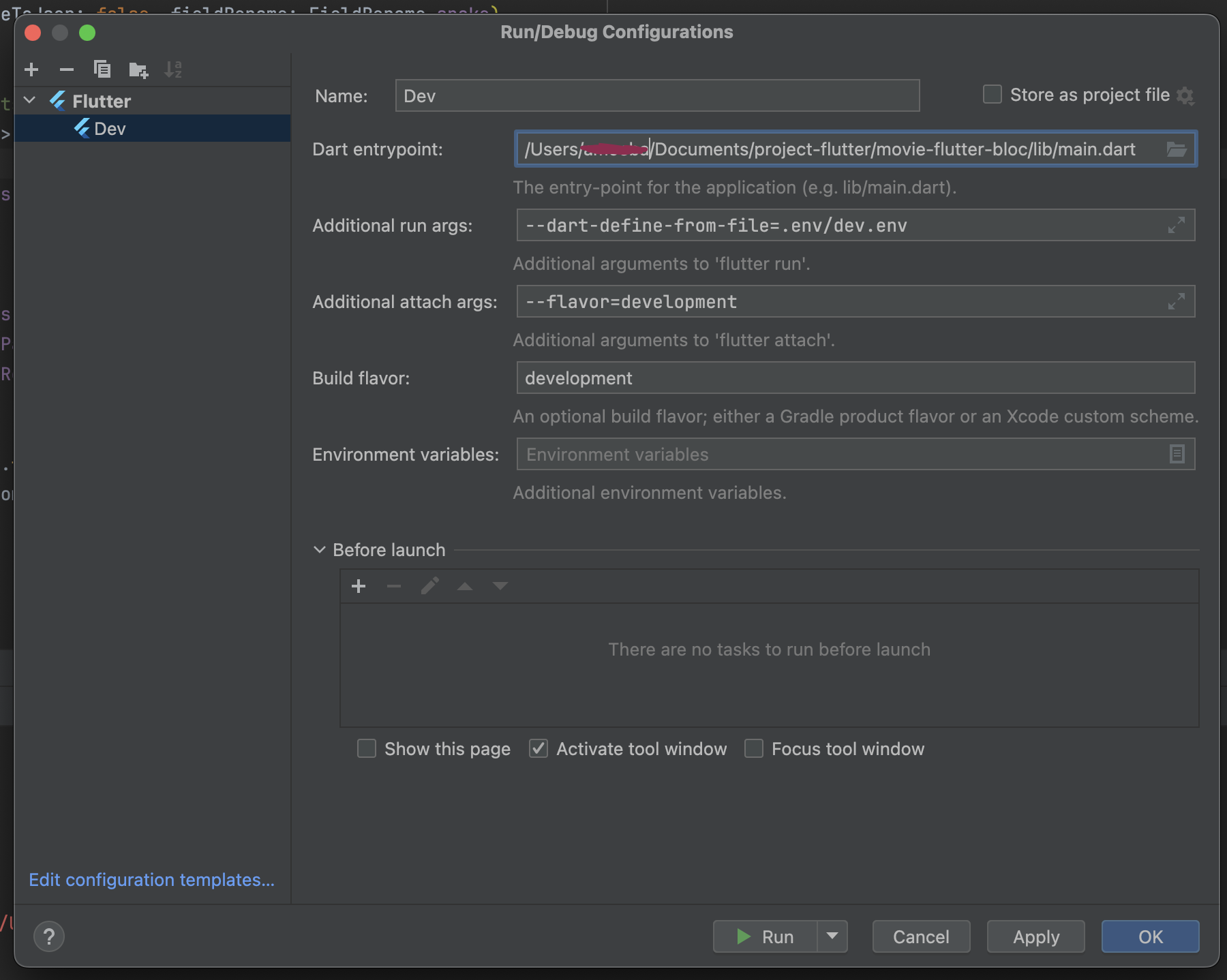Add a Before launch task
The height and width of the screenshot is (980, 1227).
coord(359,586)
